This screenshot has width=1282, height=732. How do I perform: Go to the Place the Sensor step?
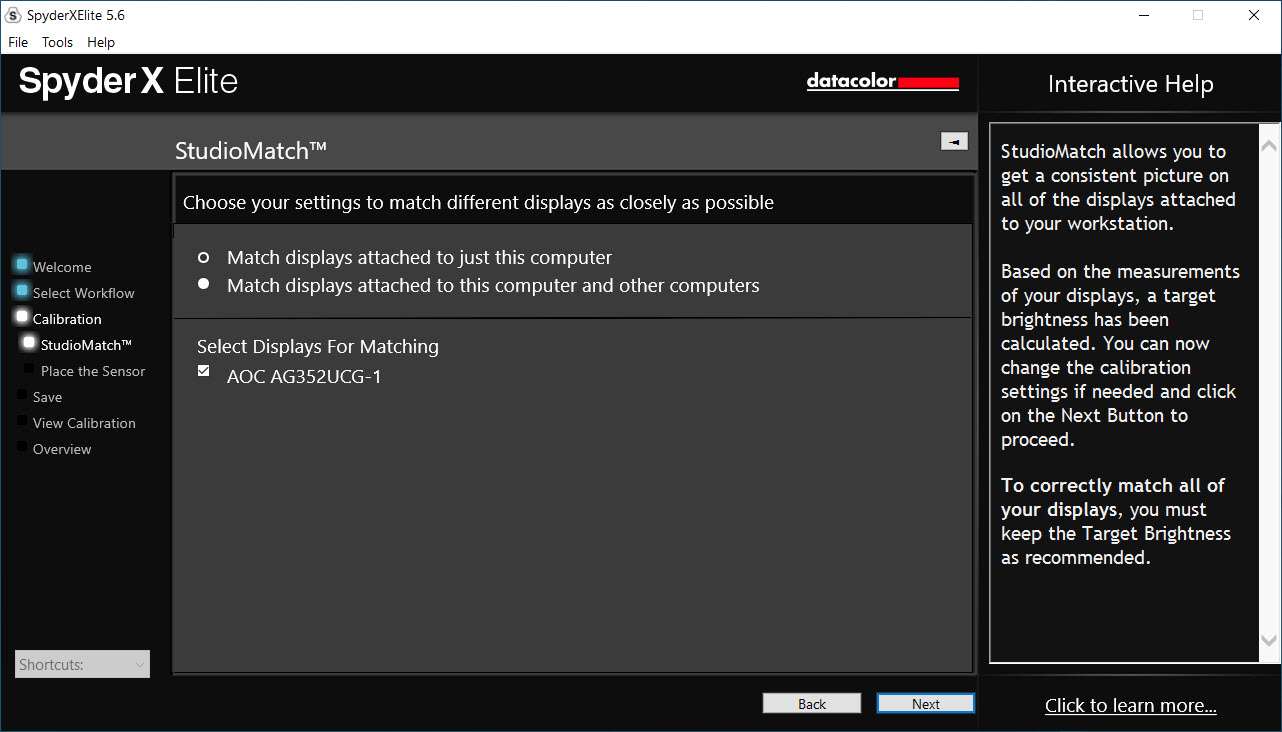point(93,371)
